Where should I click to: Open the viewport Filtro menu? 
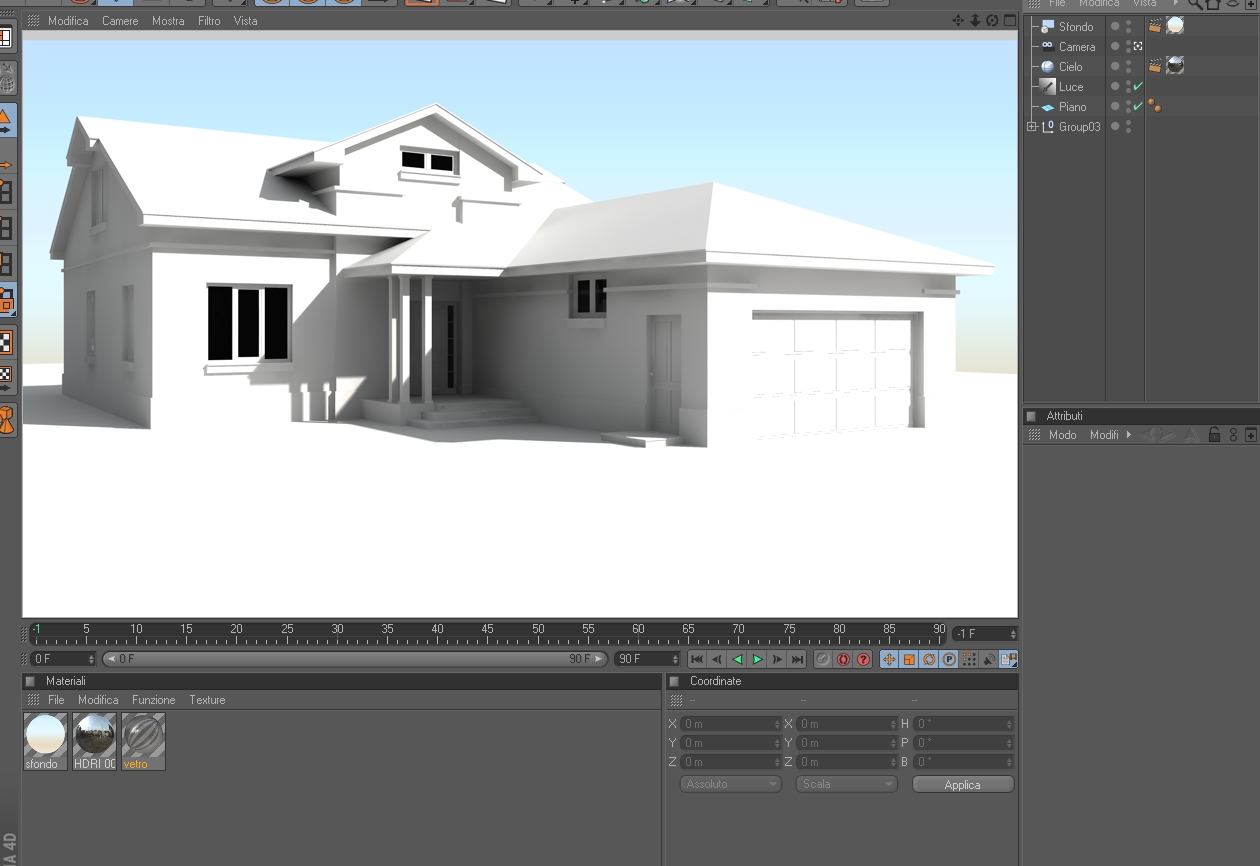click(209, 21)
